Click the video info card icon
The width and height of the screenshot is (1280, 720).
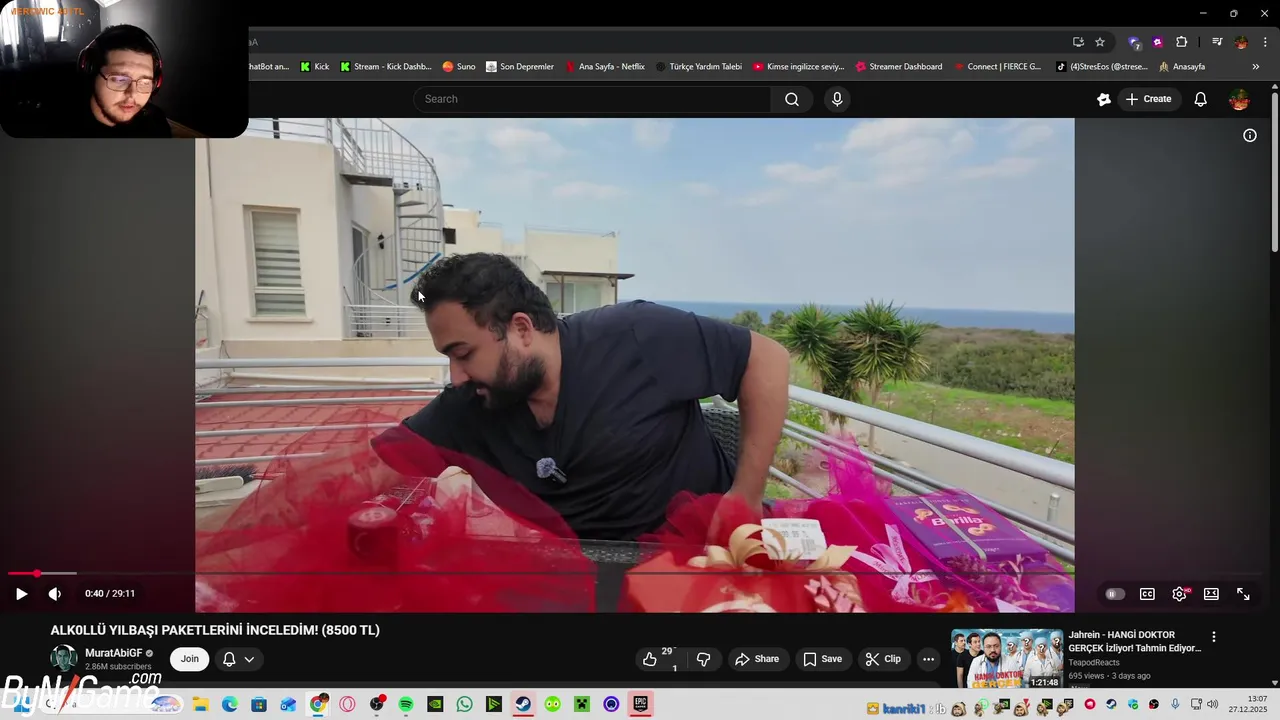tap(1250, 135)
